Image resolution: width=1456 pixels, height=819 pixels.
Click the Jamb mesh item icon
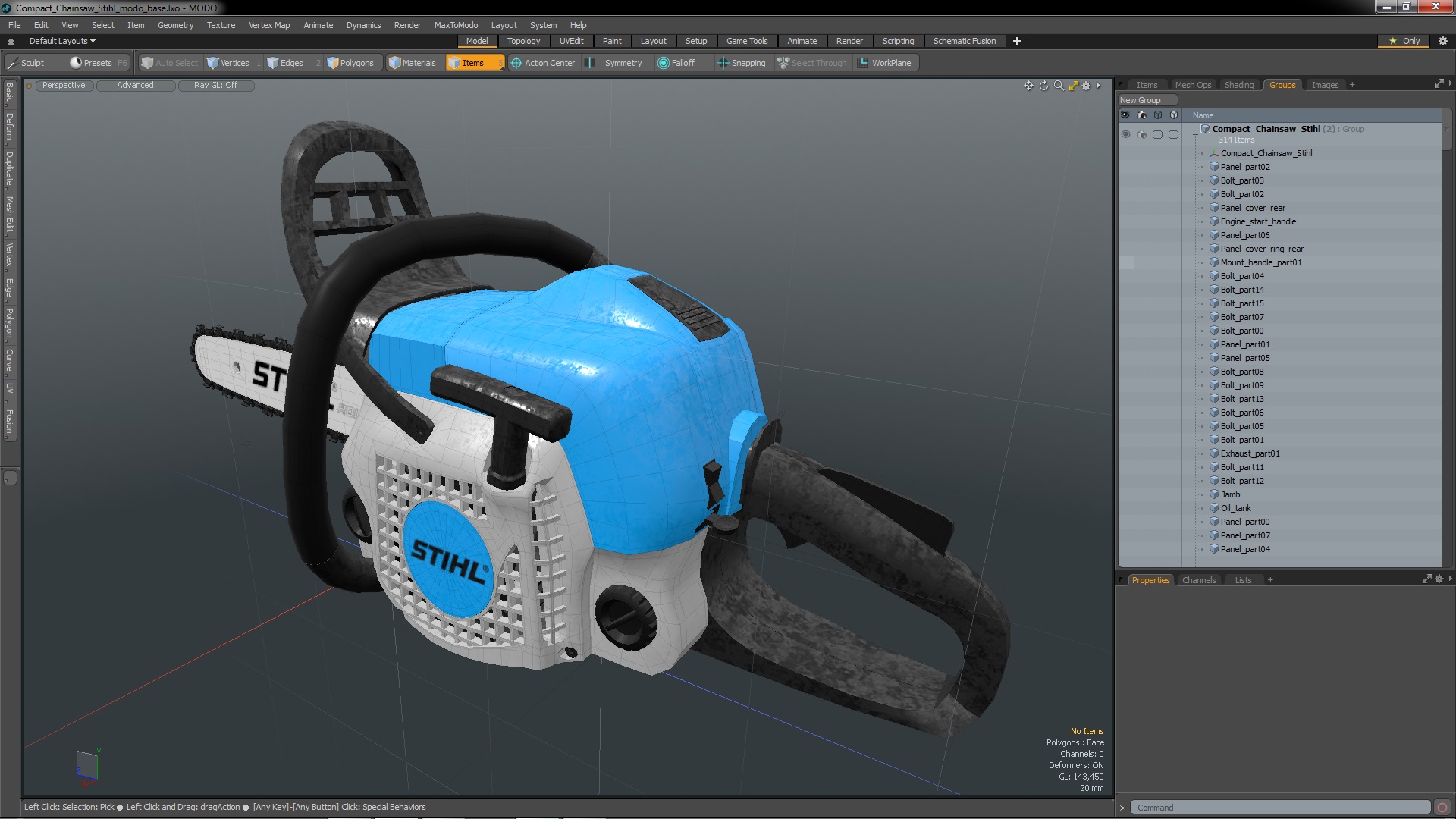point(1214,494)
